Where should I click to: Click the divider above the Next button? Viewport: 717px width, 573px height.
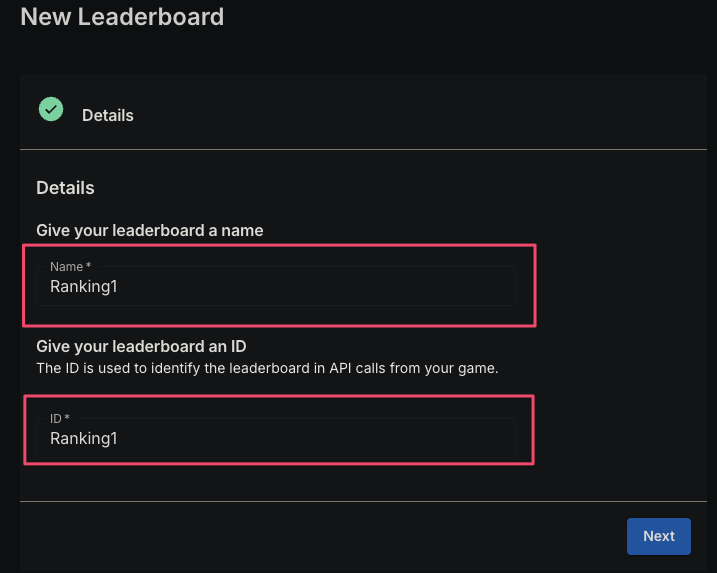point(363,501)
